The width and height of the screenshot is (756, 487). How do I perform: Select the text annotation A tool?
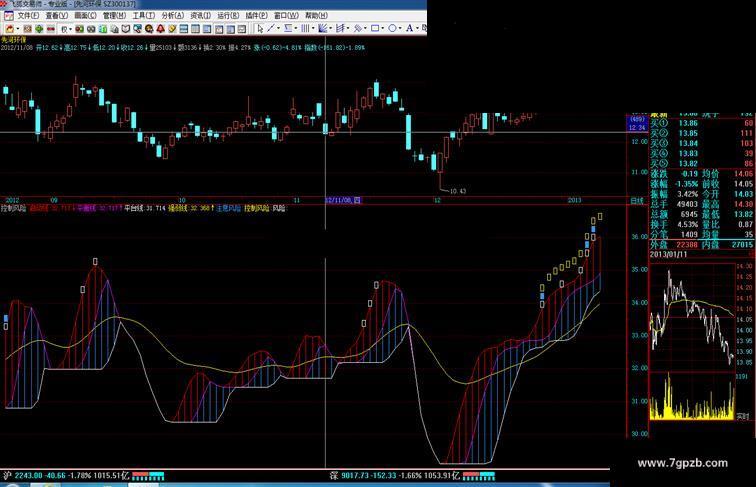tap(409, 28)
